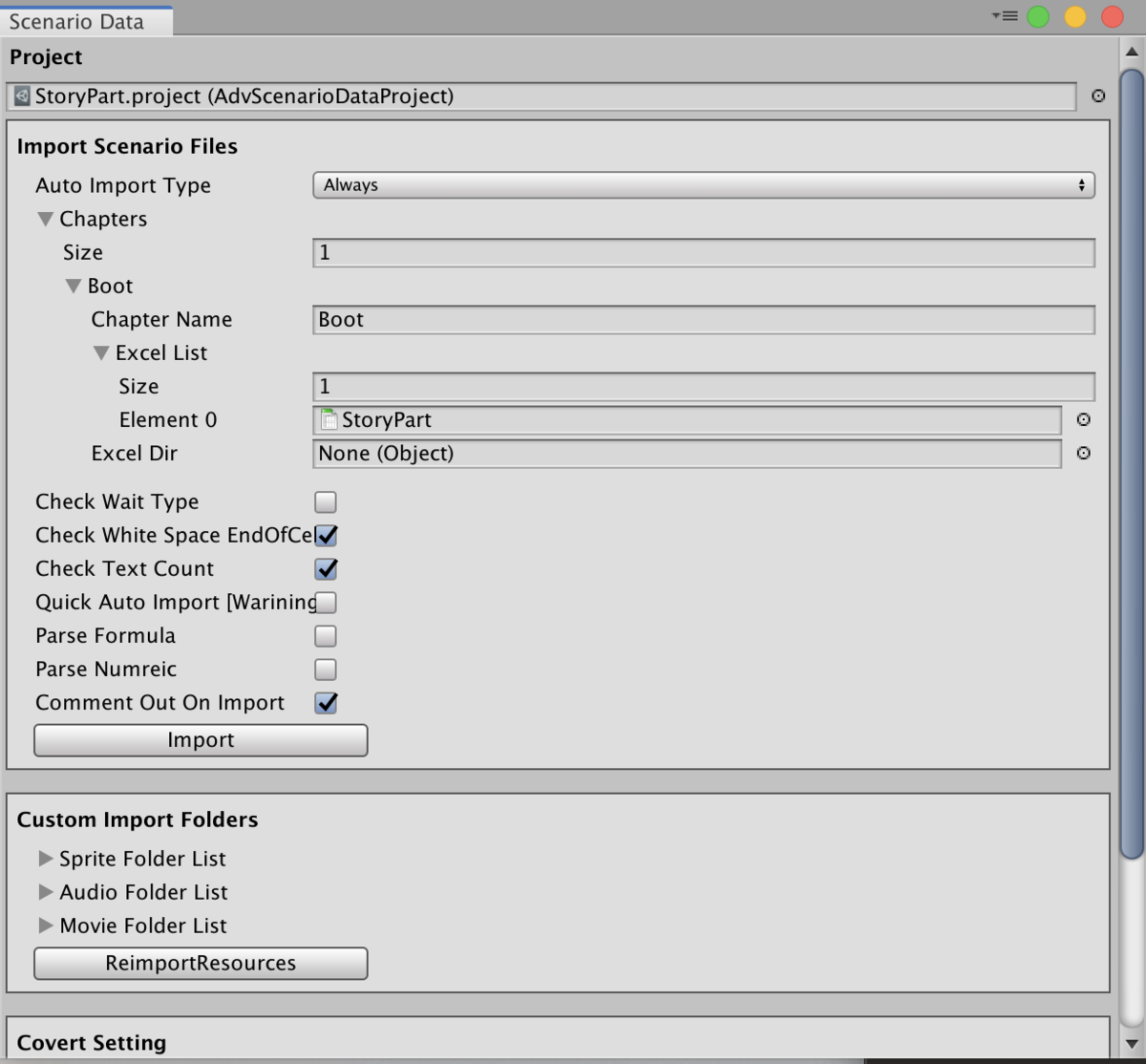Click the Import Scenario Files heading
This screenshot has height=1064, width=1146.
coord(127,146)
